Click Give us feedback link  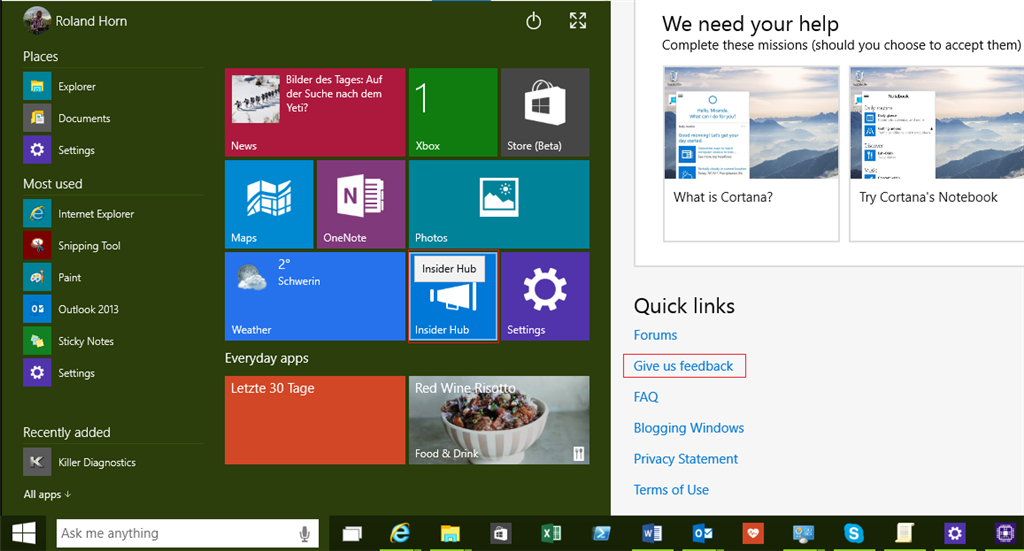coord(683,366)
